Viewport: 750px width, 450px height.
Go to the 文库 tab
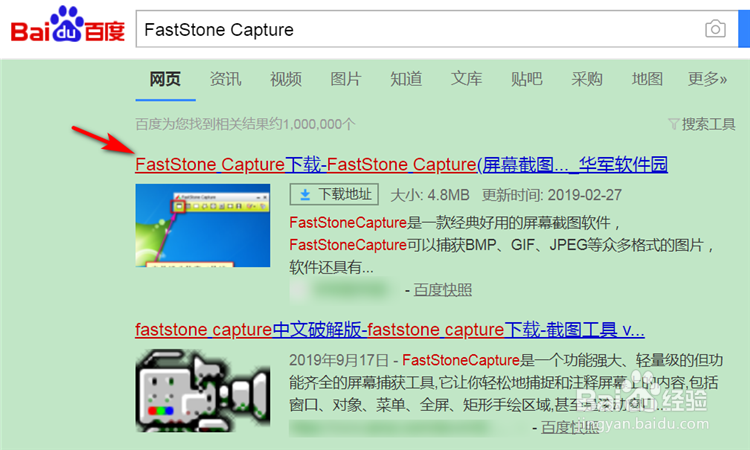(x=466, y=79)
